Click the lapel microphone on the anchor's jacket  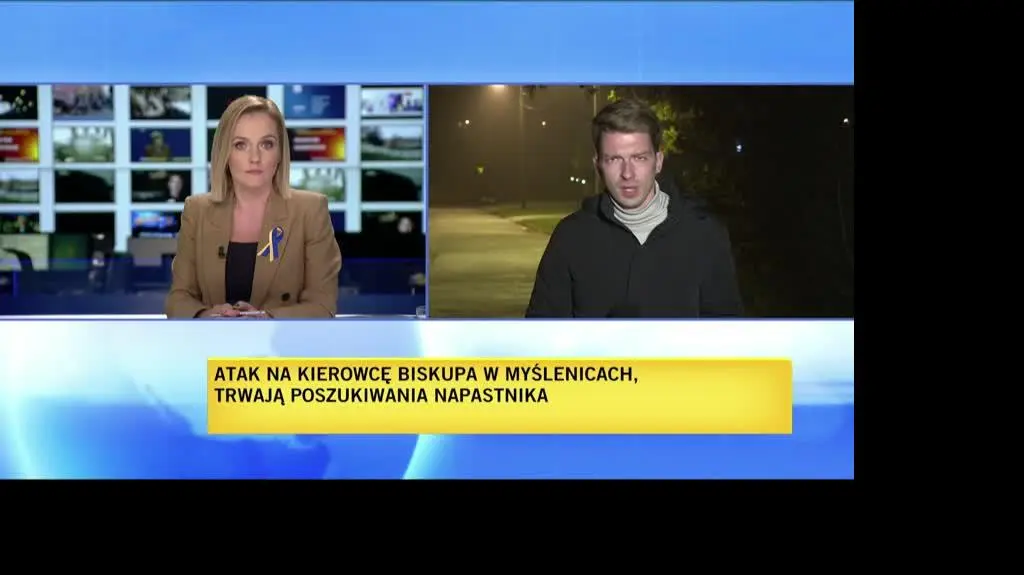(222, 252)
